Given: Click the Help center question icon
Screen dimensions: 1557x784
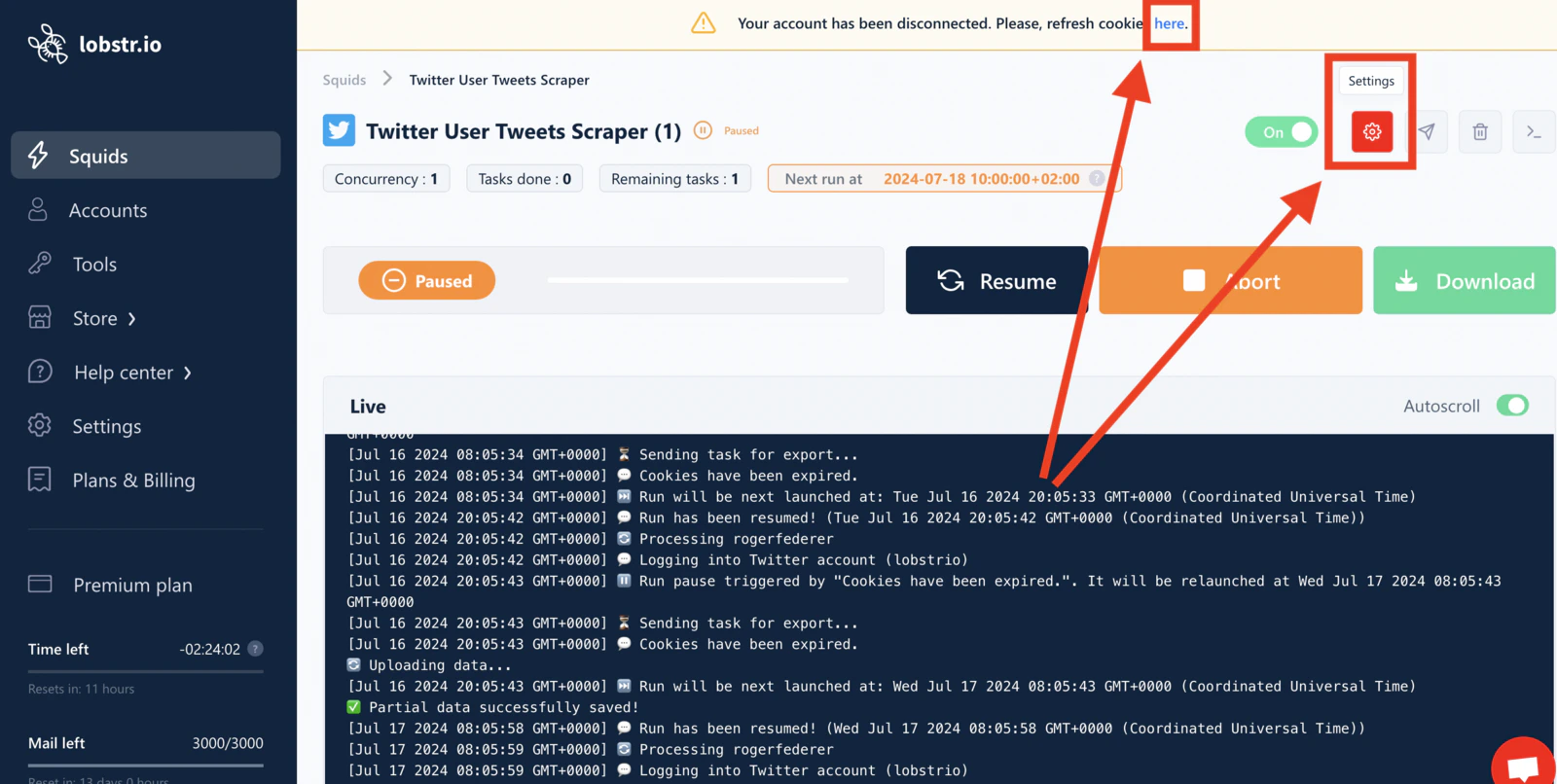Looking at the screenshot, I should point(40,372).
